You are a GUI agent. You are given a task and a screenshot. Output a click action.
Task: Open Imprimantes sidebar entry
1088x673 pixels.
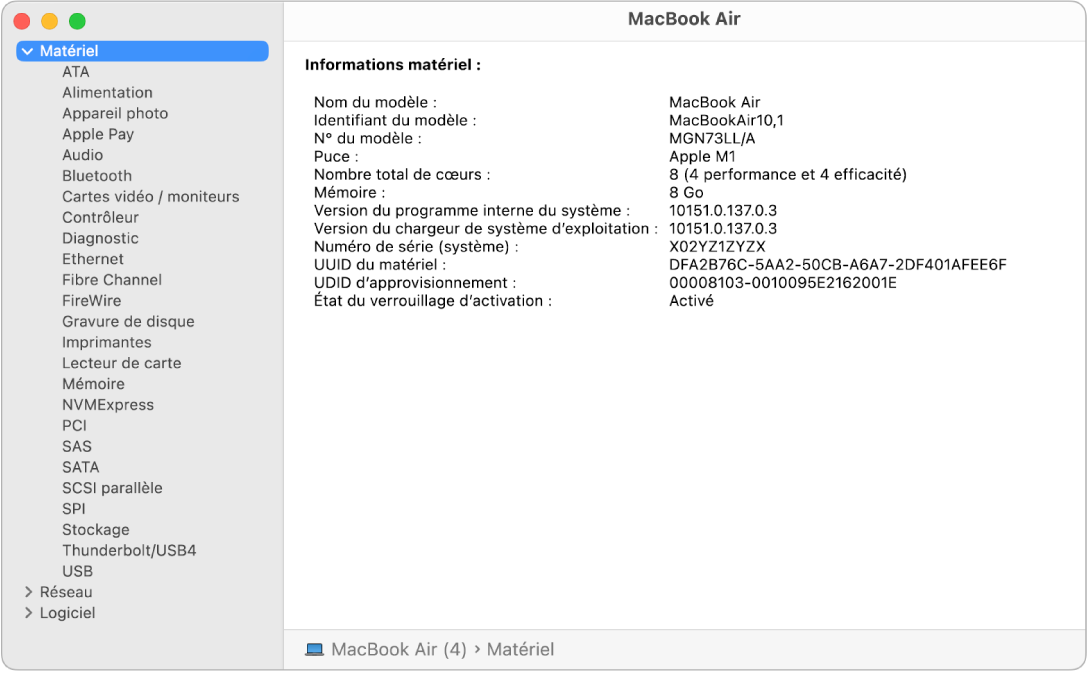click(107, 343)
